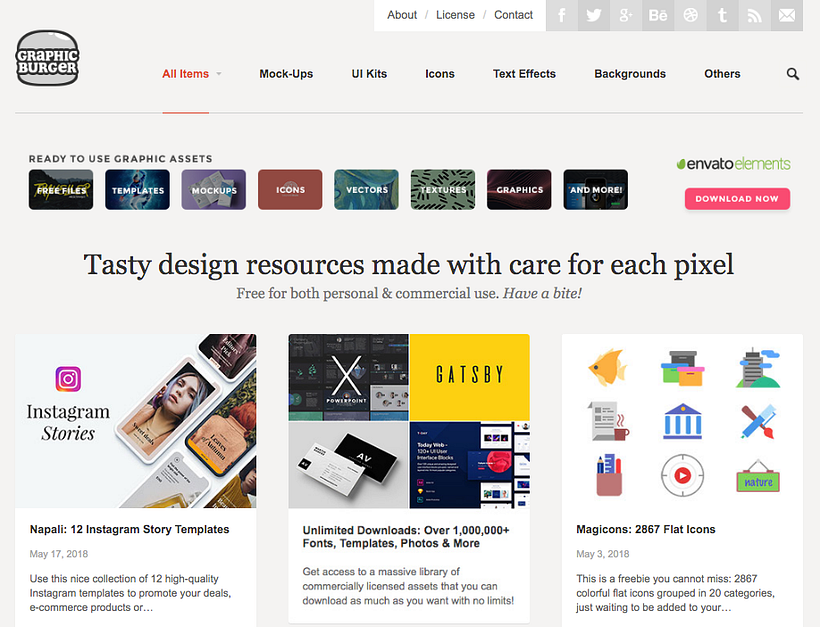This screenshot has width=820, height=627.
Task: Click the And More tile
Action: click(x=595, y=189)
